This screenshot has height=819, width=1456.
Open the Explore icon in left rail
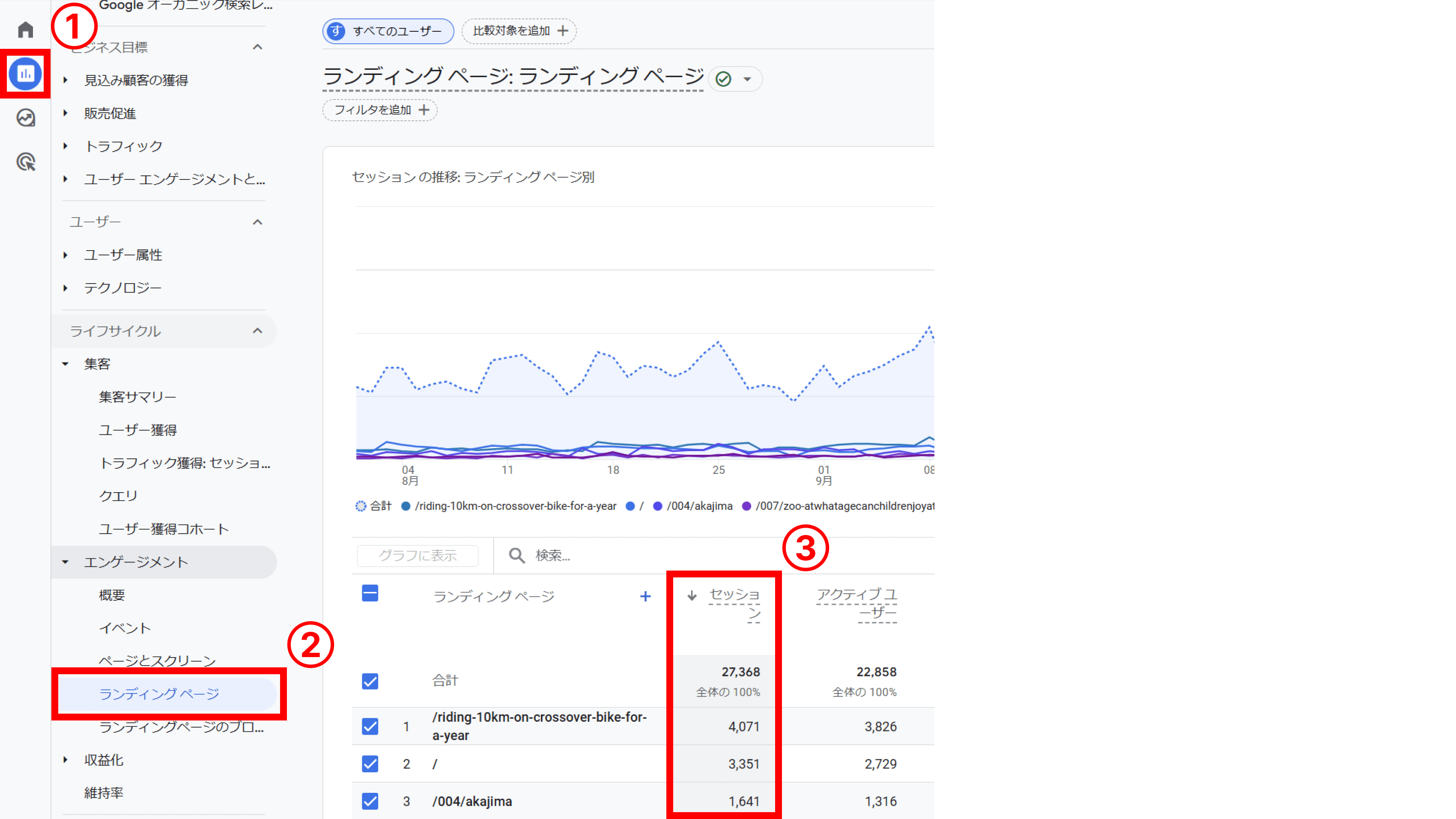point(25,117)
